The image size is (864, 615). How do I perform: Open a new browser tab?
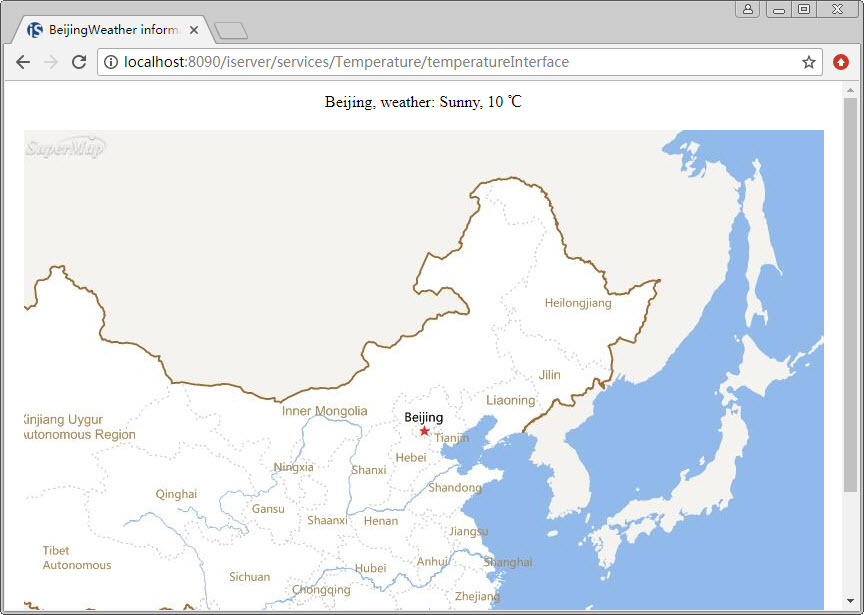[231, 31]
